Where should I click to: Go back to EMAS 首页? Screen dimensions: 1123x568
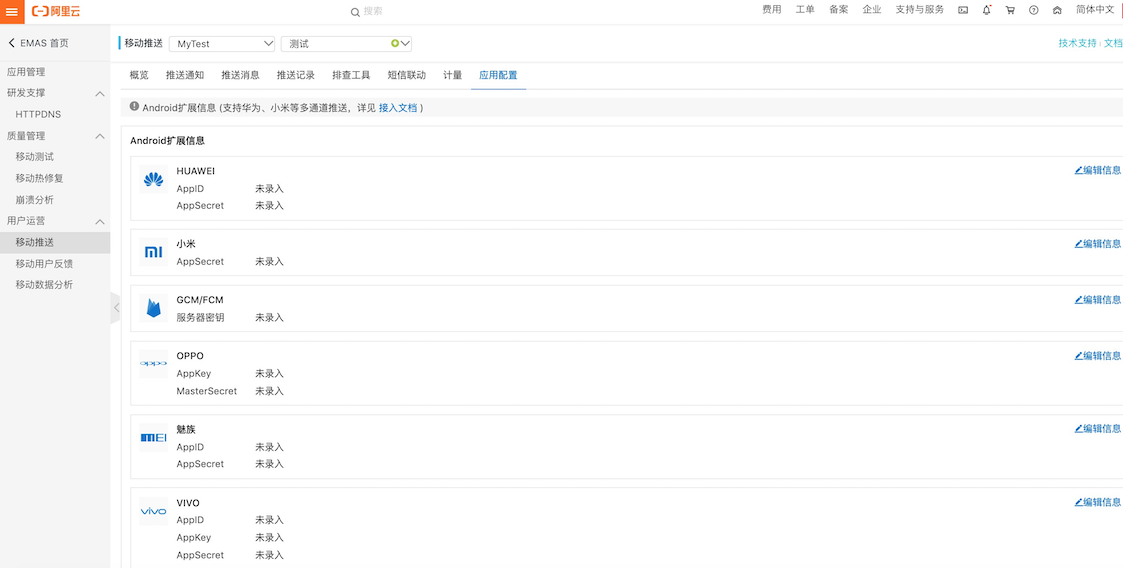point(44,43)
